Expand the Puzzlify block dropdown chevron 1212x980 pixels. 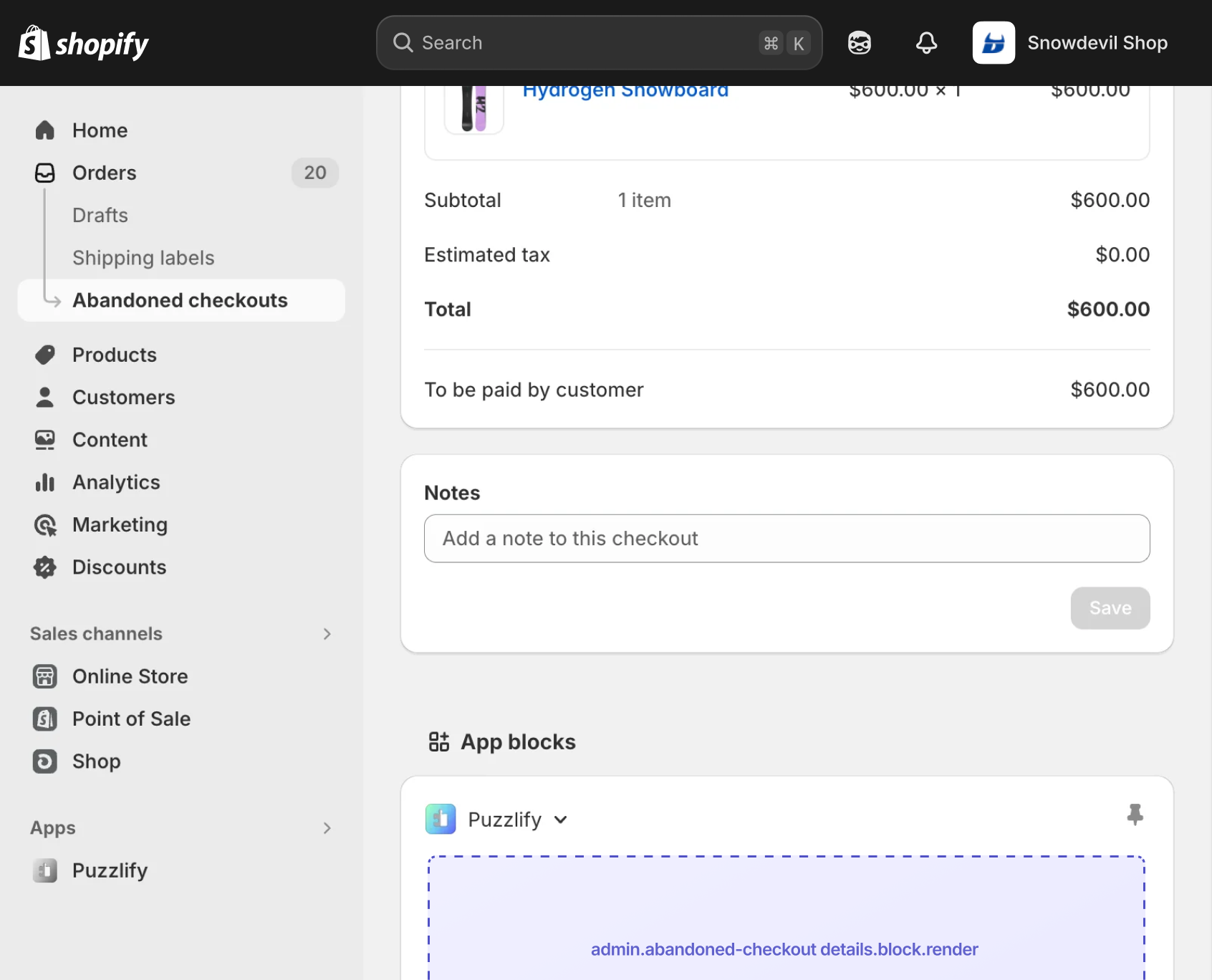click(x=561, y=820)
